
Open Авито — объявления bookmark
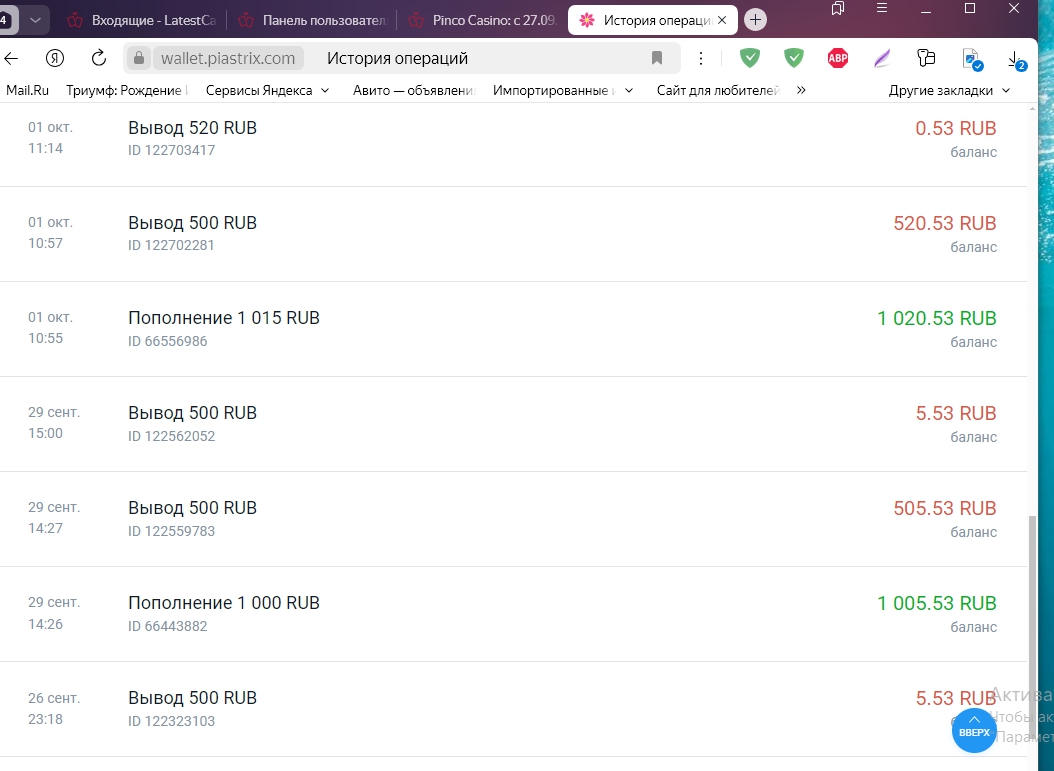coord(414,90)
